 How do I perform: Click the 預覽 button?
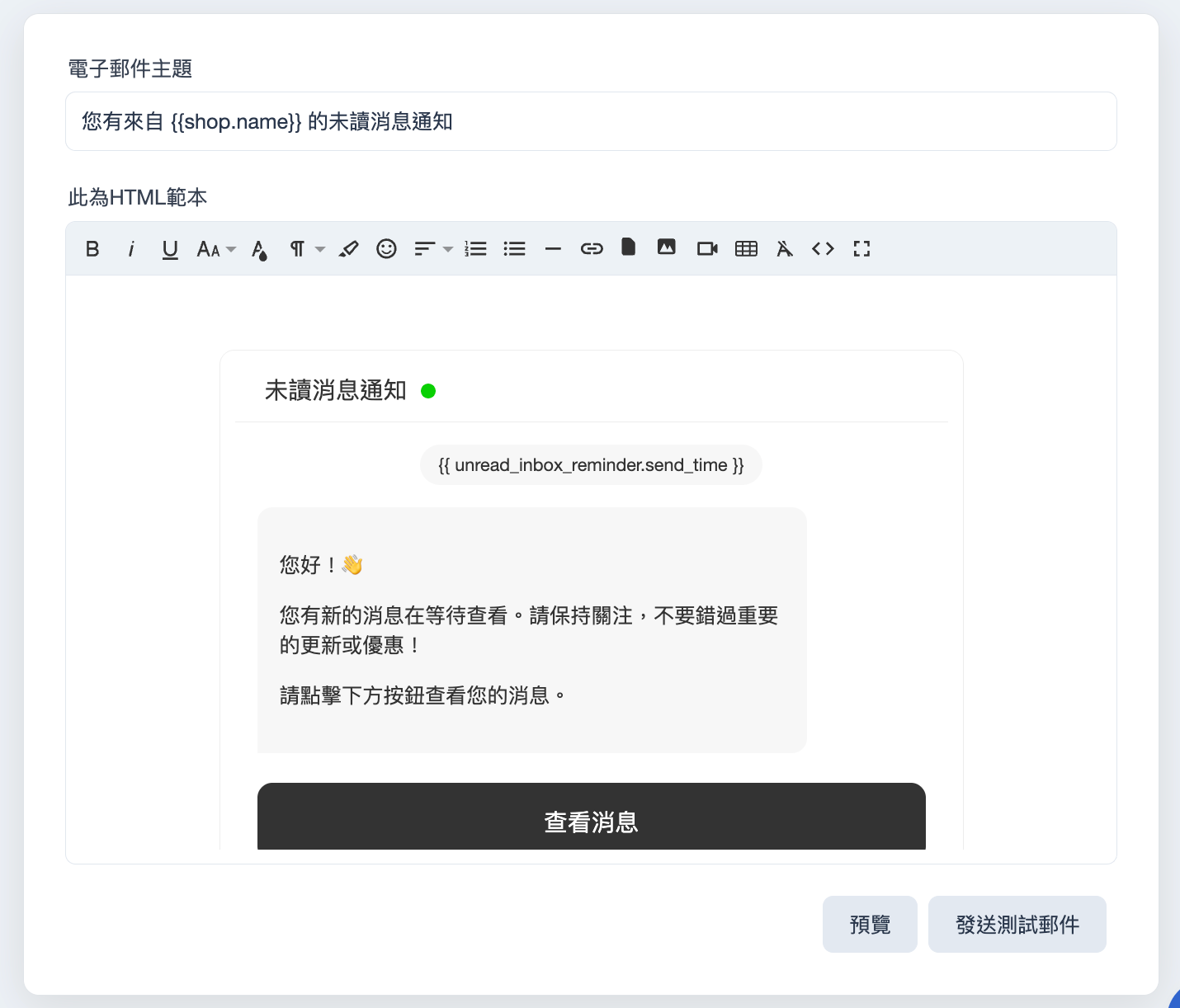click(870, 924)
